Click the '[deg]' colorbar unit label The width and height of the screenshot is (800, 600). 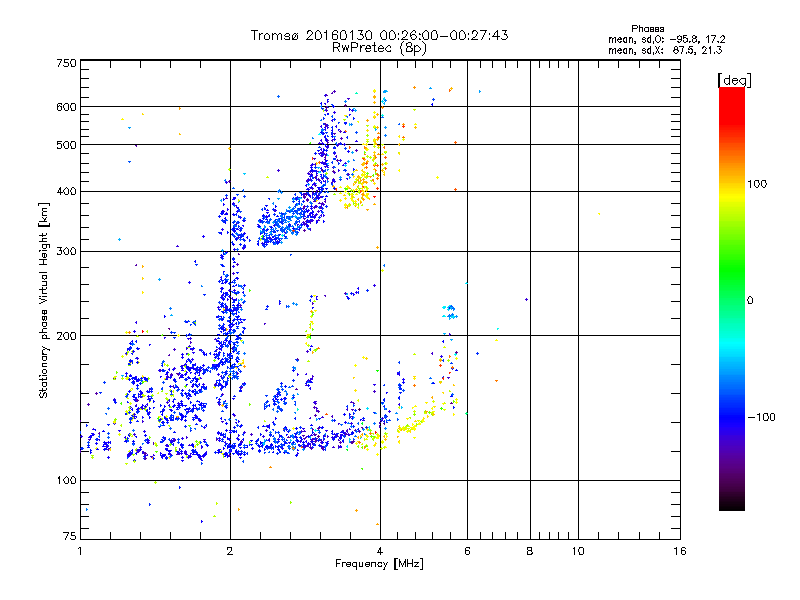click(x=734, y=80)
